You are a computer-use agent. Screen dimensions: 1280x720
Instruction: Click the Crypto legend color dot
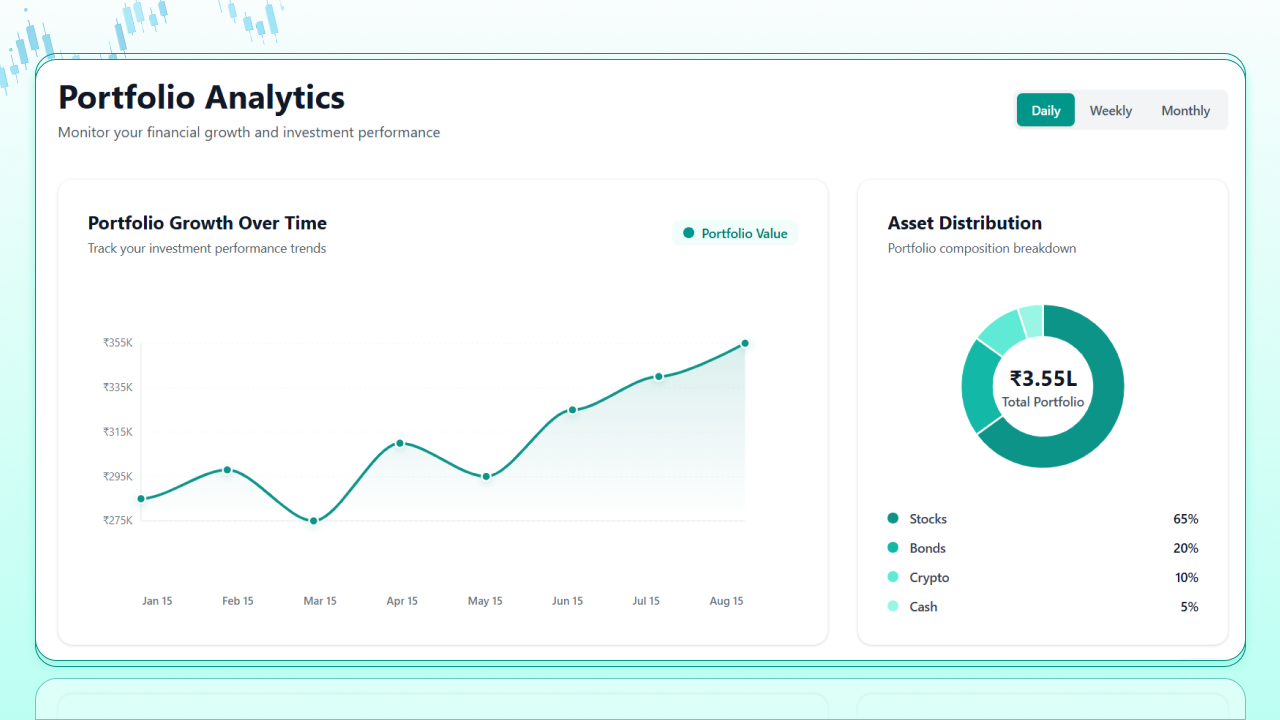893,577
